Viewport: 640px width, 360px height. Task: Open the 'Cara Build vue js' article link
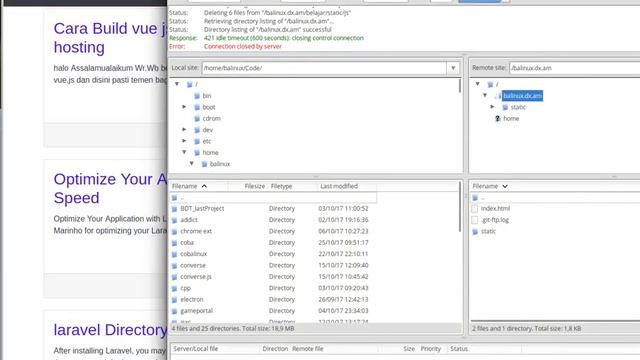pos(110,38)
